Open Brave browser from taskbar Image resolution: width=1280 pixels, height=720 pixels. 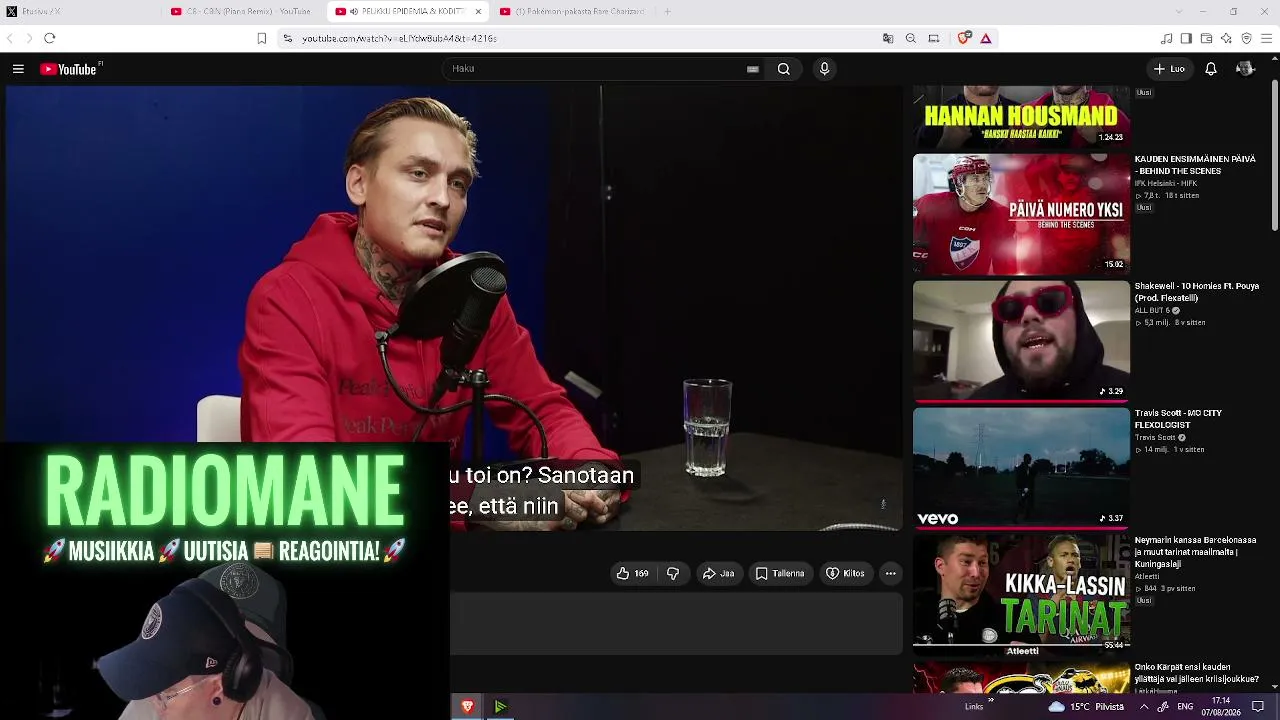tap(467, 707)
